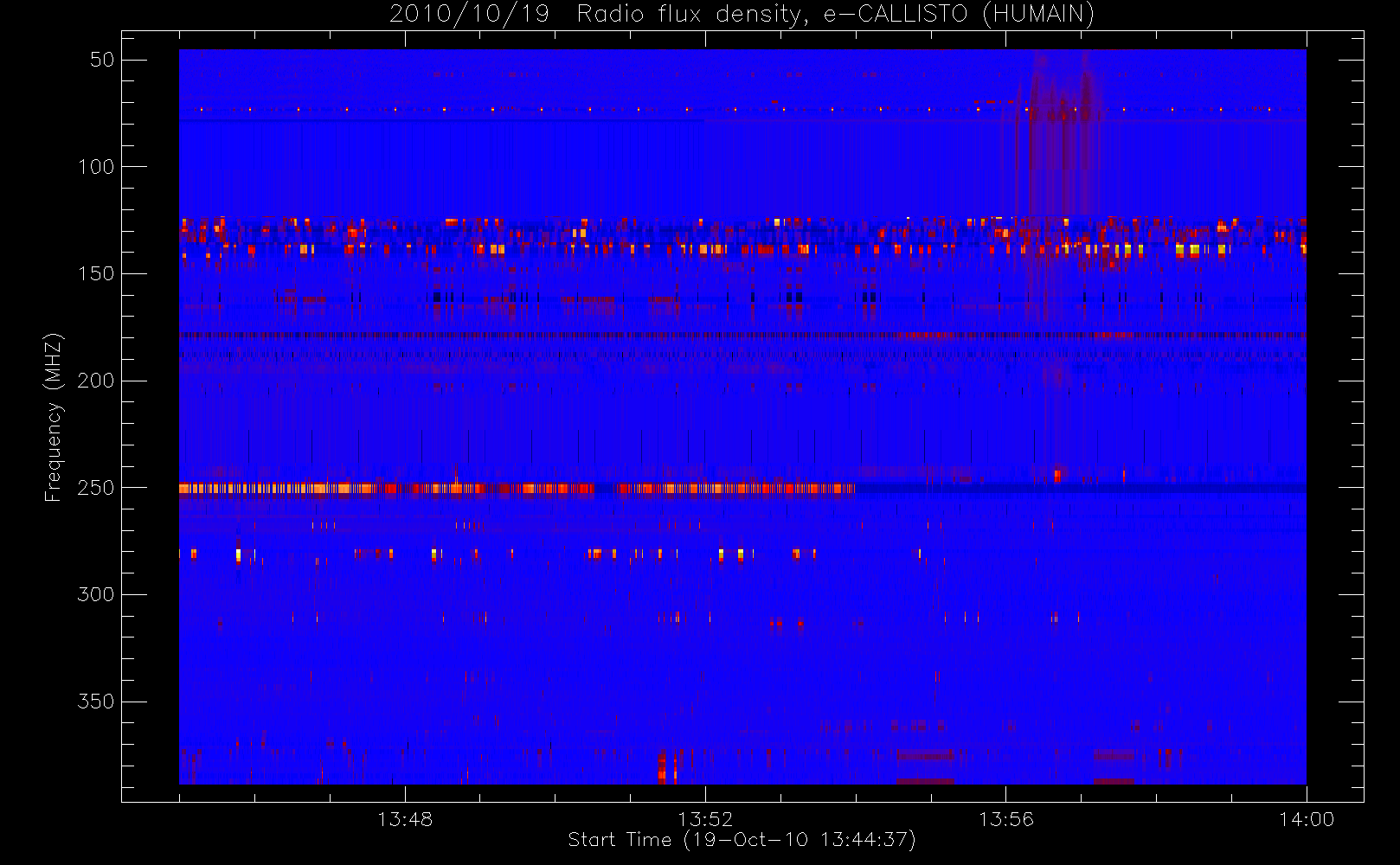Click the 14:00 time tick label
The height and width of the screenshot is (865, 1400).
click(1307, 819)
